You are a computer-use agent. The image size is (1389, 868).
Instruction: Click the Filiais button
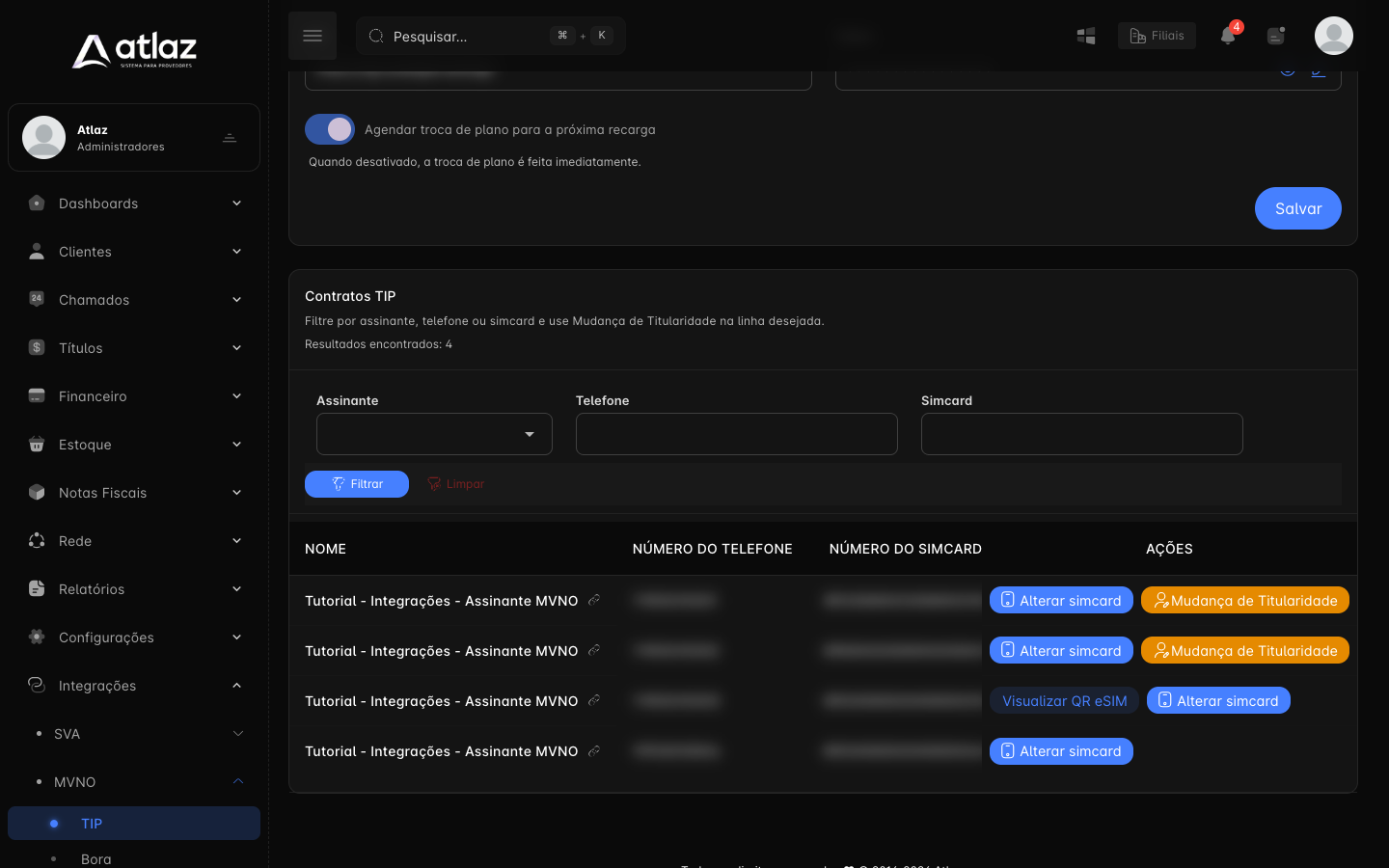point(1157,36)
